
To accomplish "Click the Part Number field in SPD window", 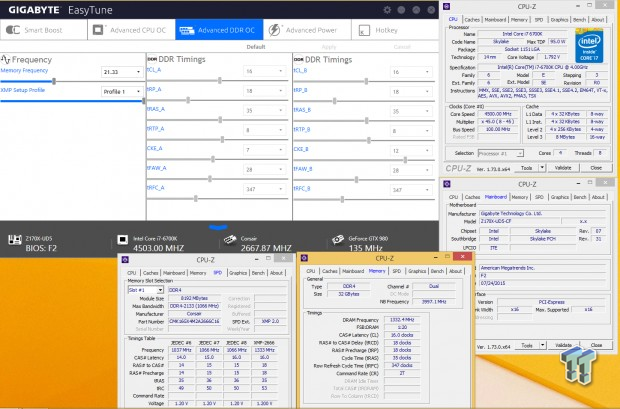I will click(x=194, y=321).
